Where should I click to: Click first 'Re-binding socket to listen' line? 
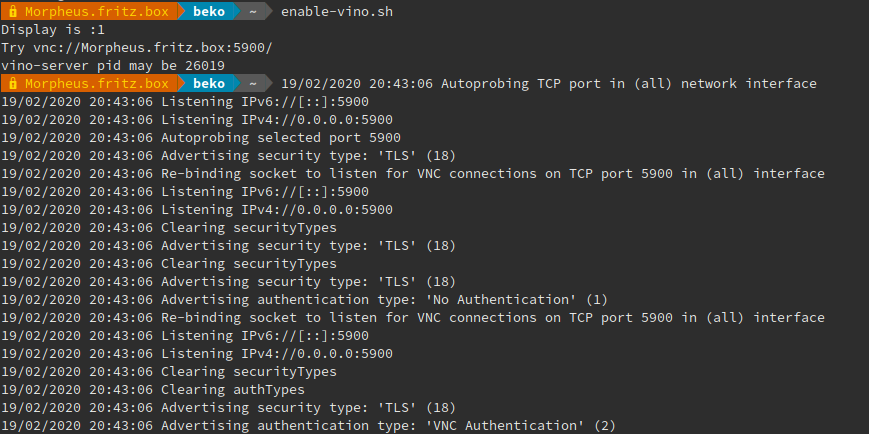coord(413,174)
